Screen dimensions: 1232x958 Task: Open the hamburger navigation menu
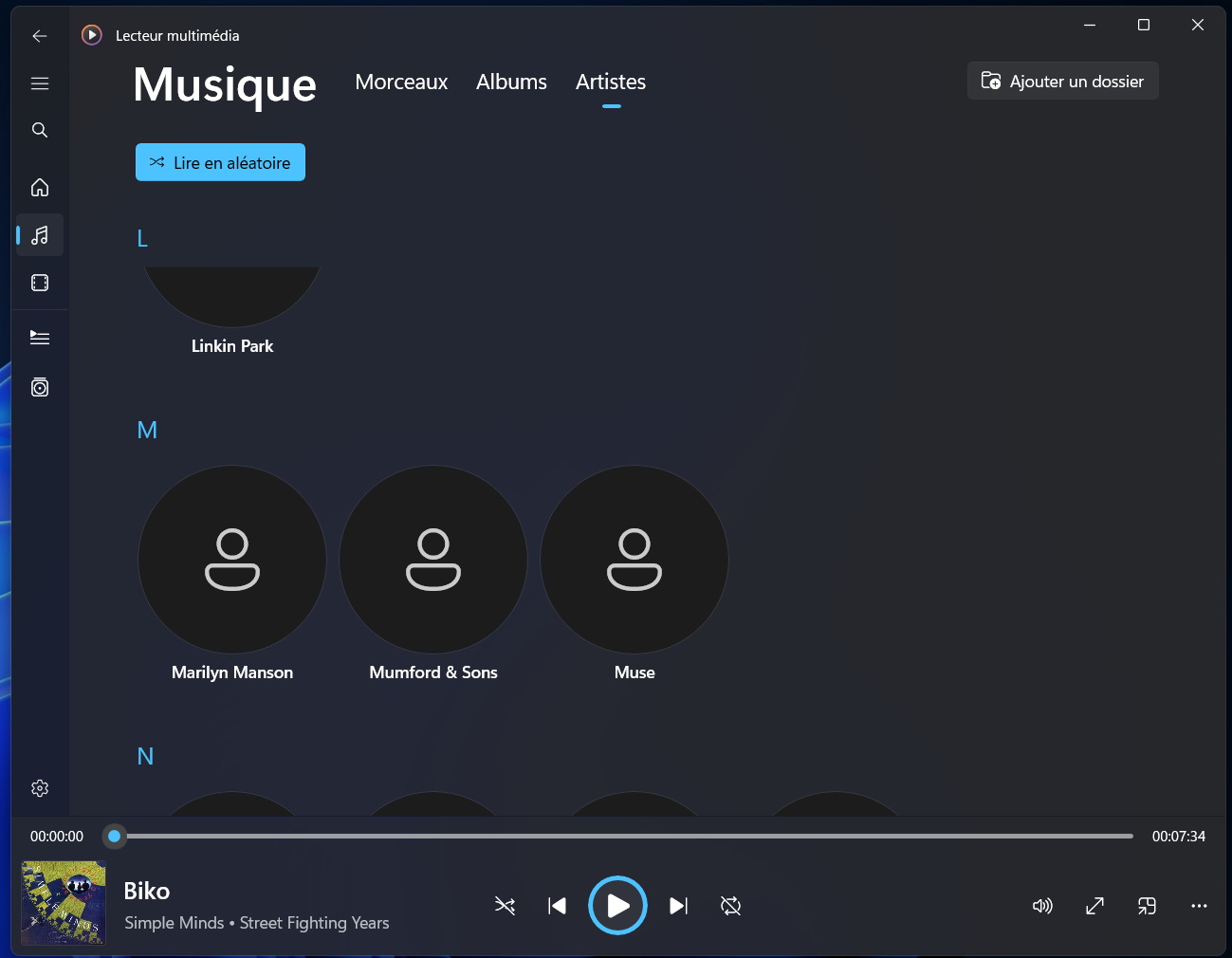pos(40,83)
